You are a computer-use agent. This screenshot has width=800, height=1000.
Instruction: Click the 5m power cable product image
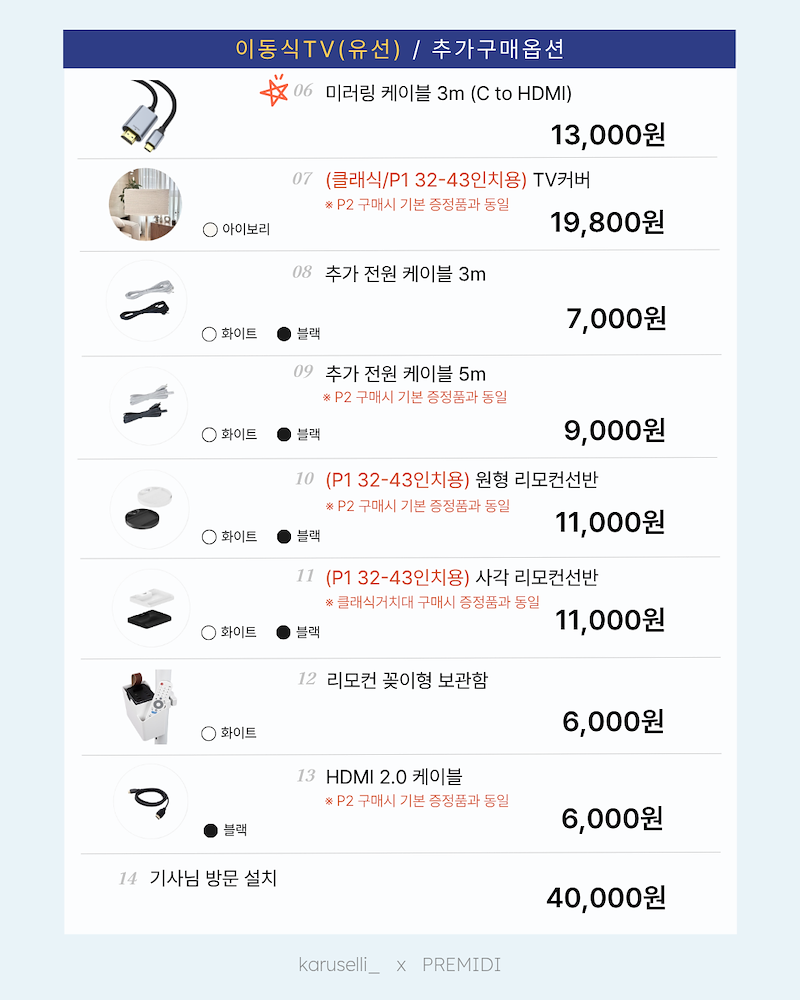[148, 406]
